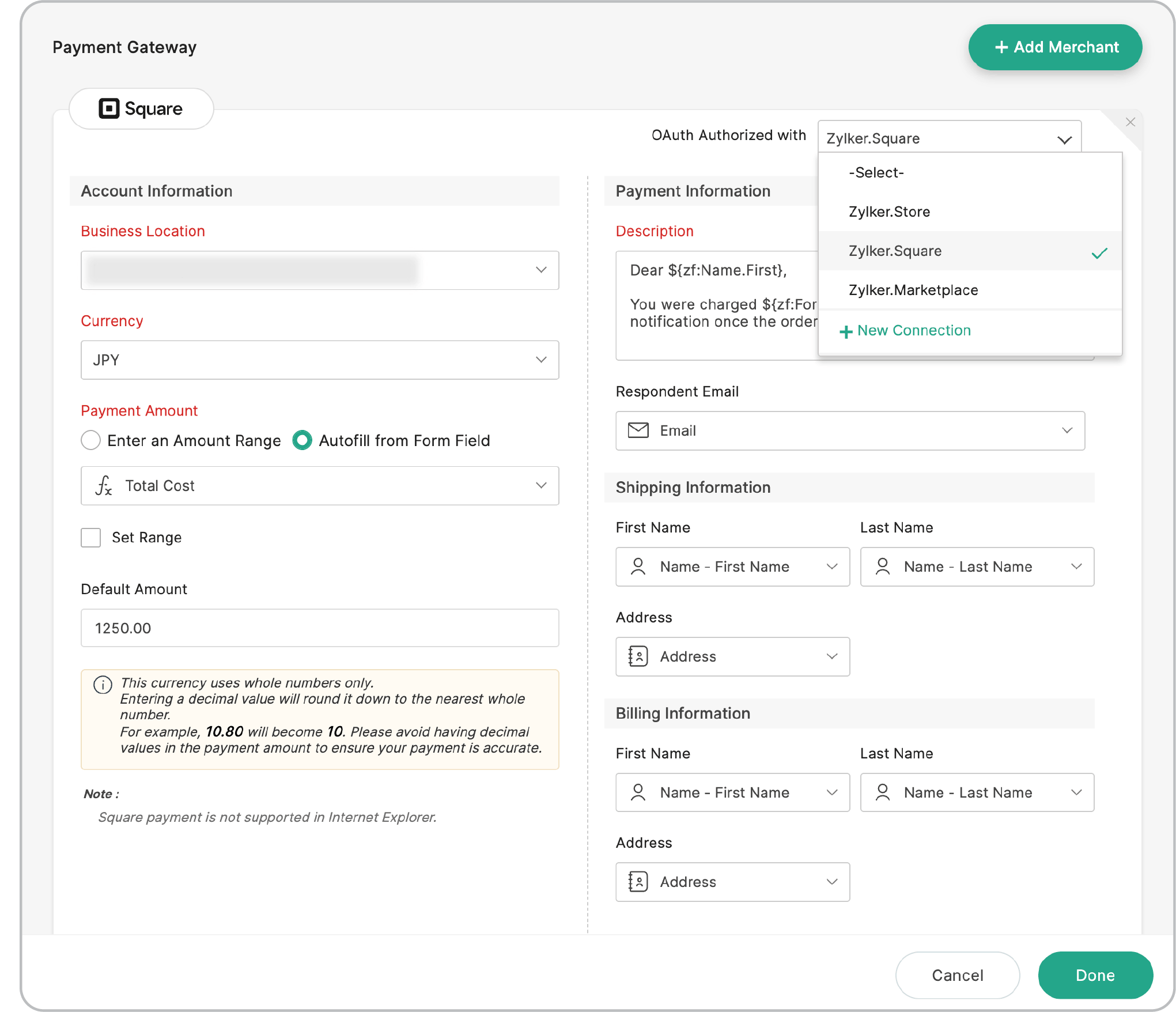Expand the Currency JPY dropdown
Viewport: 1176px width, 1012px height.
[x=320, y=360]
